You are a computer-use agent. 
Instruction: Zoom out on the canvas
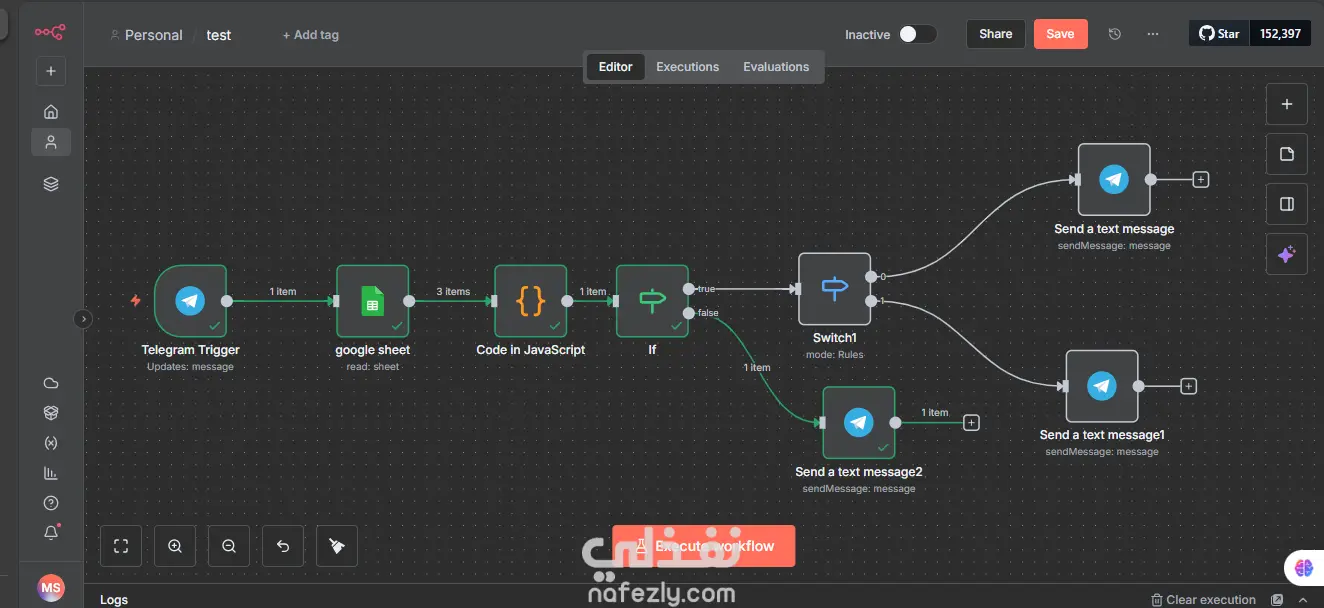tap(229, 546)
